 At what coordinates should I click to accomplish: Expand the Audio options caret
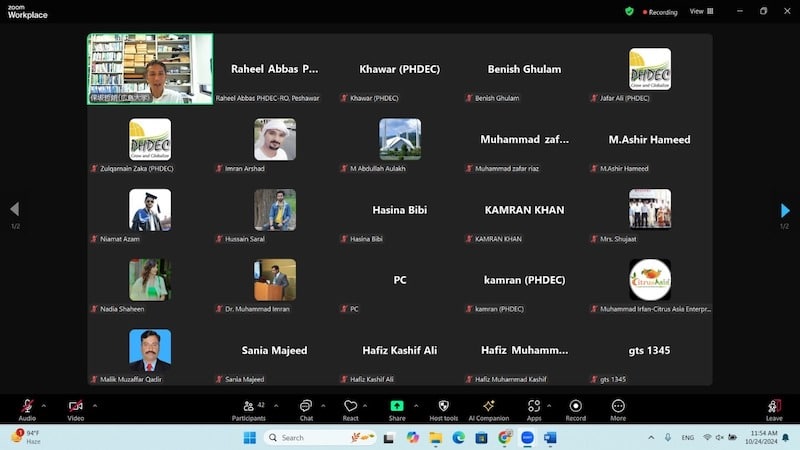44,405
